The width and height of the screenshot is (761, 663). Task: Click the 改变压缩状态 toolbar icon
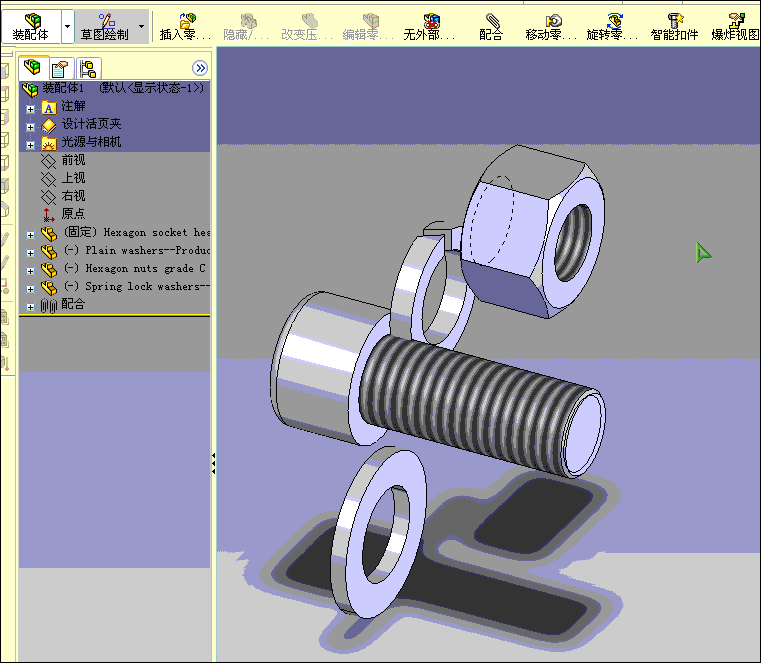click(309, 20)
